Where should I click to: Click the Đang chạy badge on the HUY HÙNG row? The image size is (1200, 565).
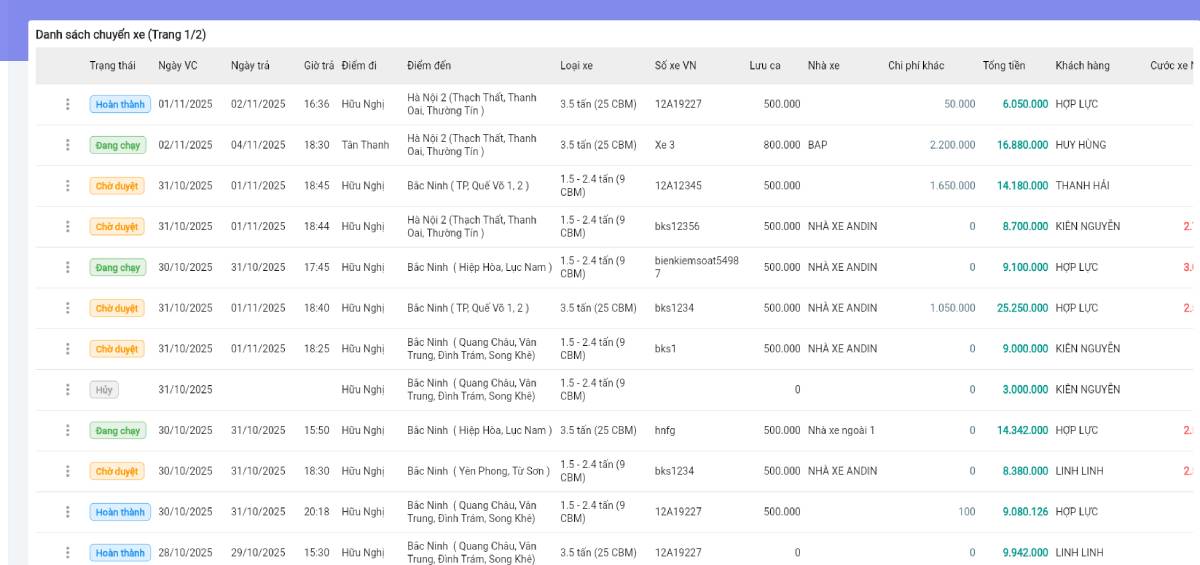pos(118,145)
